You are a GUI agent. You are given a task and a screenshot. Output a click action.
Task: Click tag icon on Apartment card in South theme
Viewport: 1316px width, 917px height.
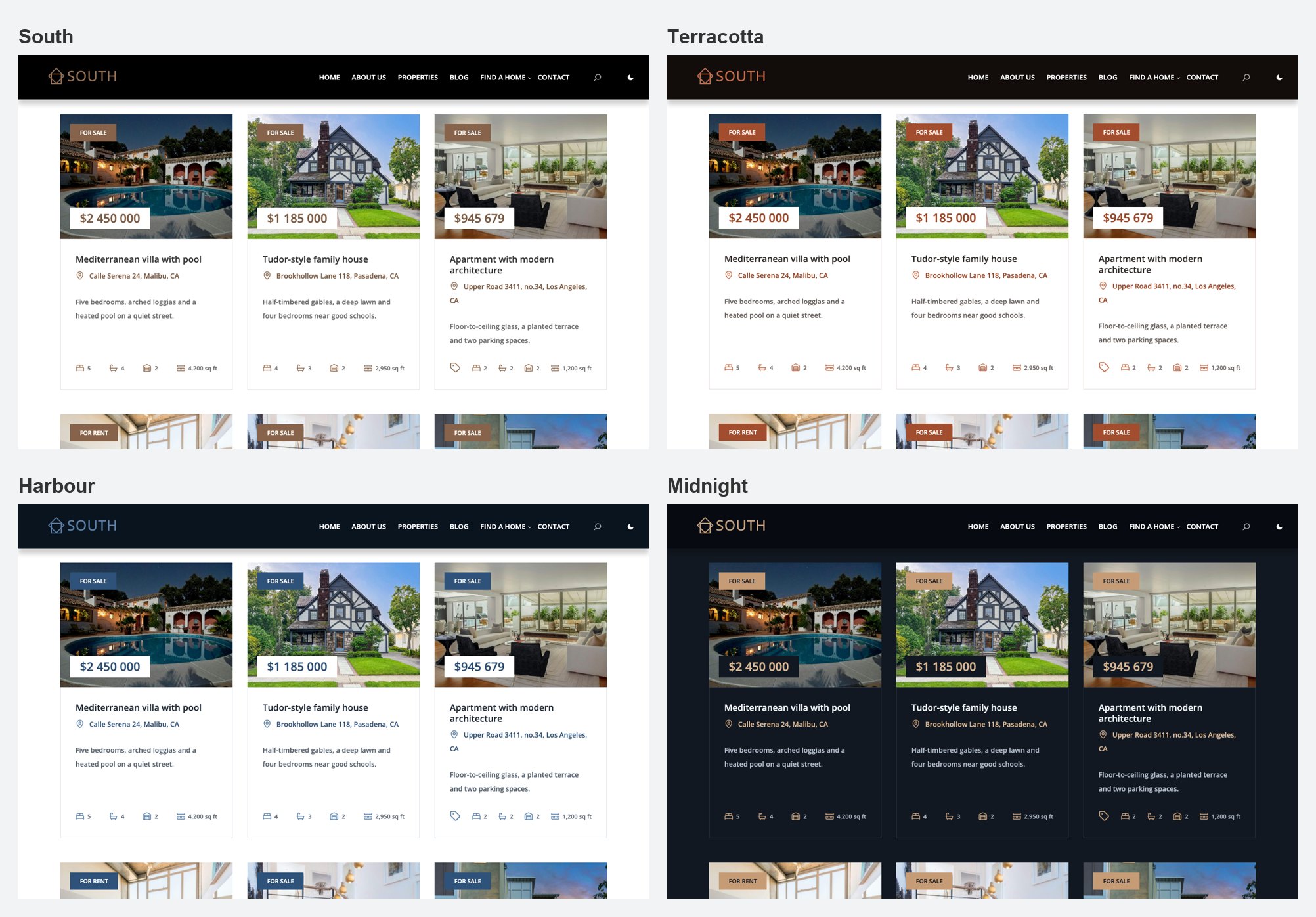455,368
